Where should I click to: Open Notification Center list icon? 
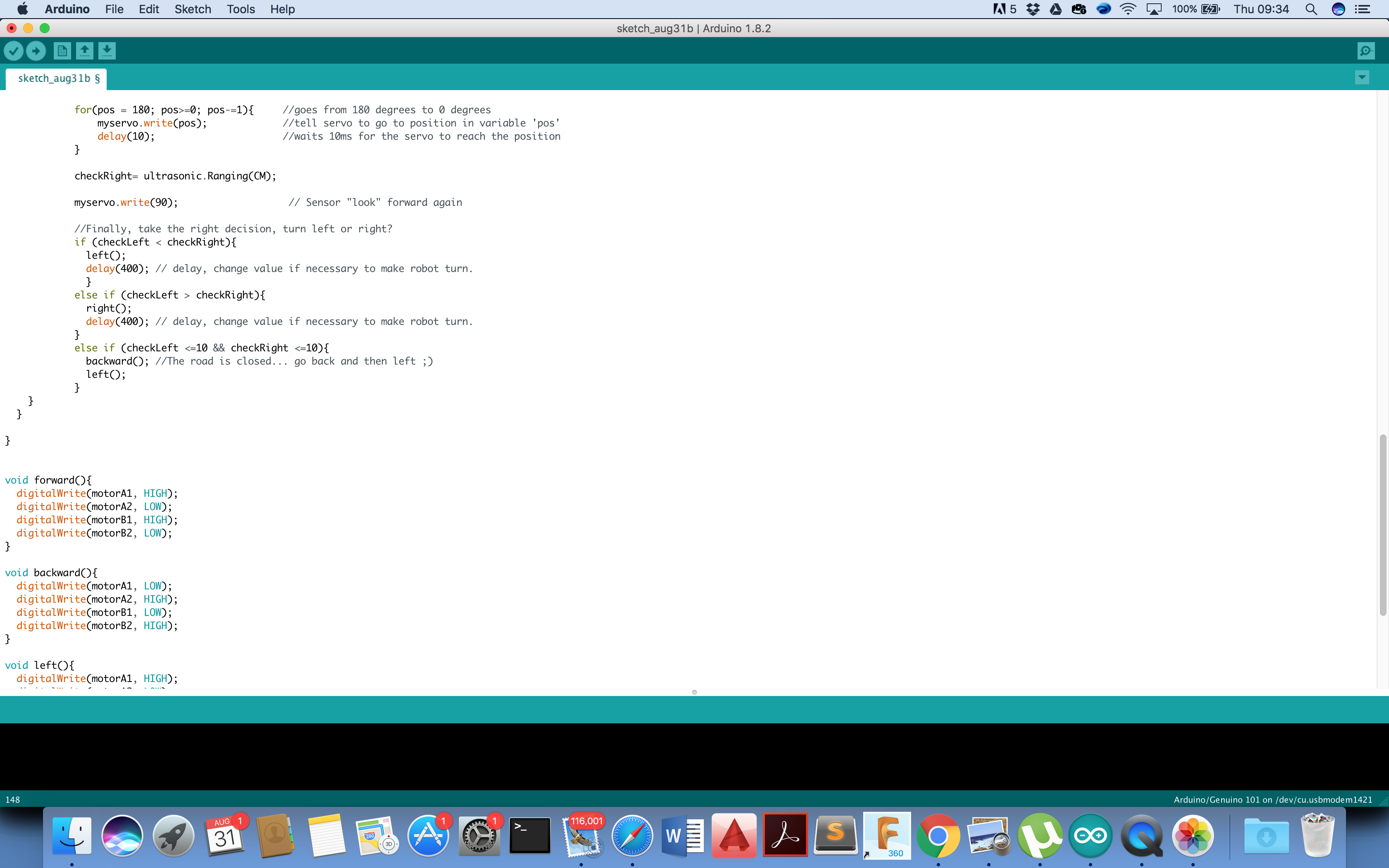click(x=1363, y=9)
